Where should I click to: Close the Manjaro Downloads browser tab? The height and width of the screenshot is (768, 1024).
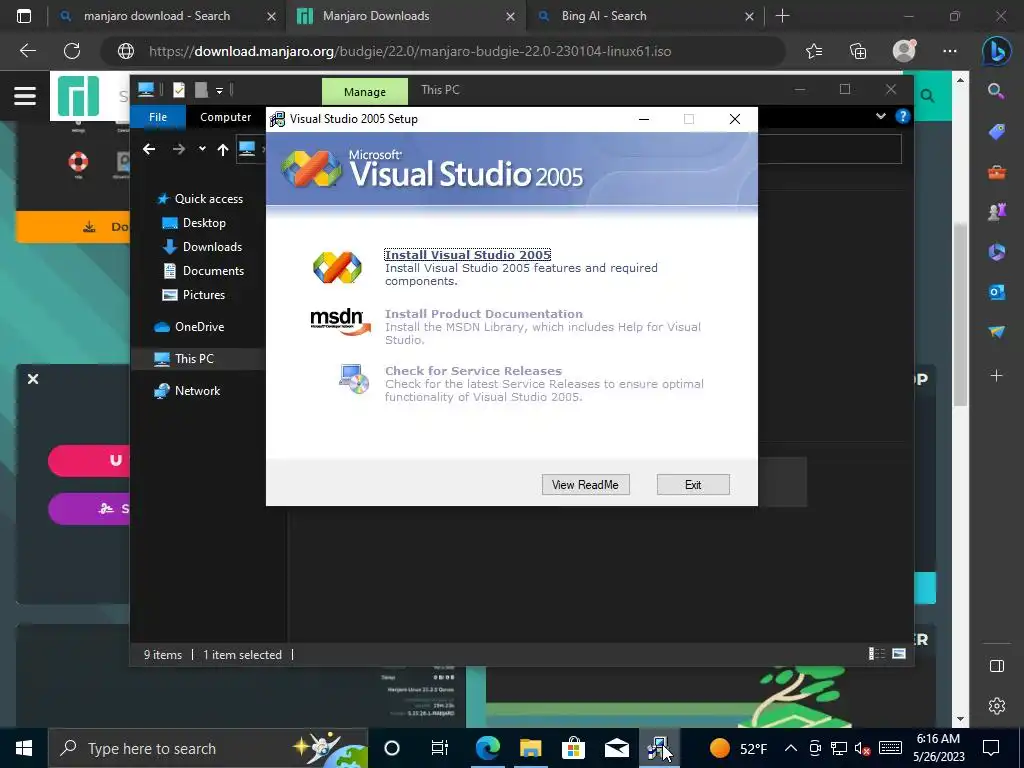511,17
